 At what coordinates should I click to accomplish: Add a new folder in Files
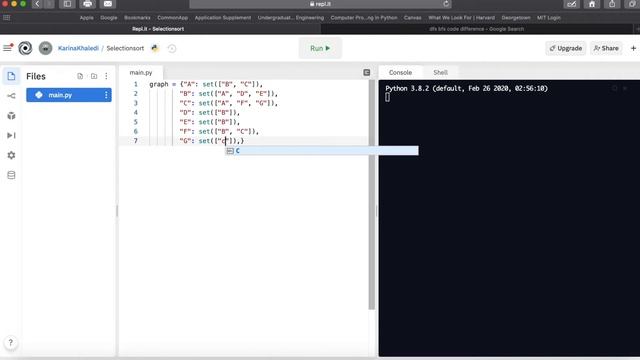click(94, 76)
